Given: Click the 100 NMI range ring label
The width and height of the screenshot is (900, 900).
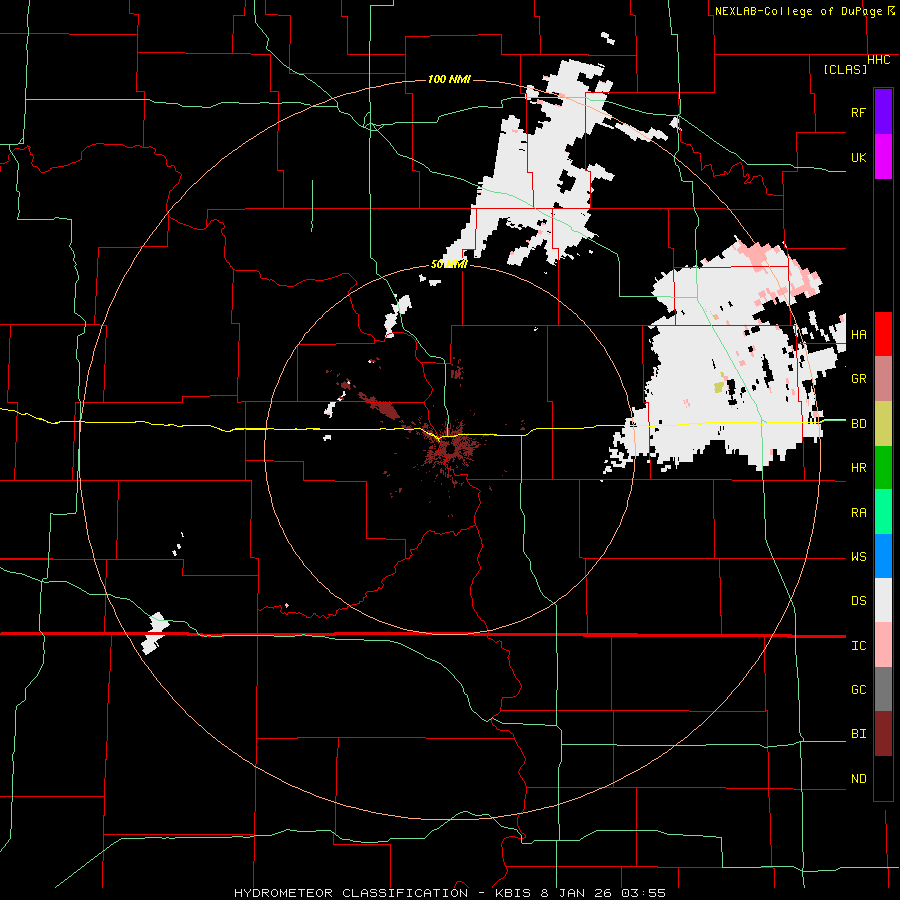Looking at the screenshot, I should tap(449, 79).
